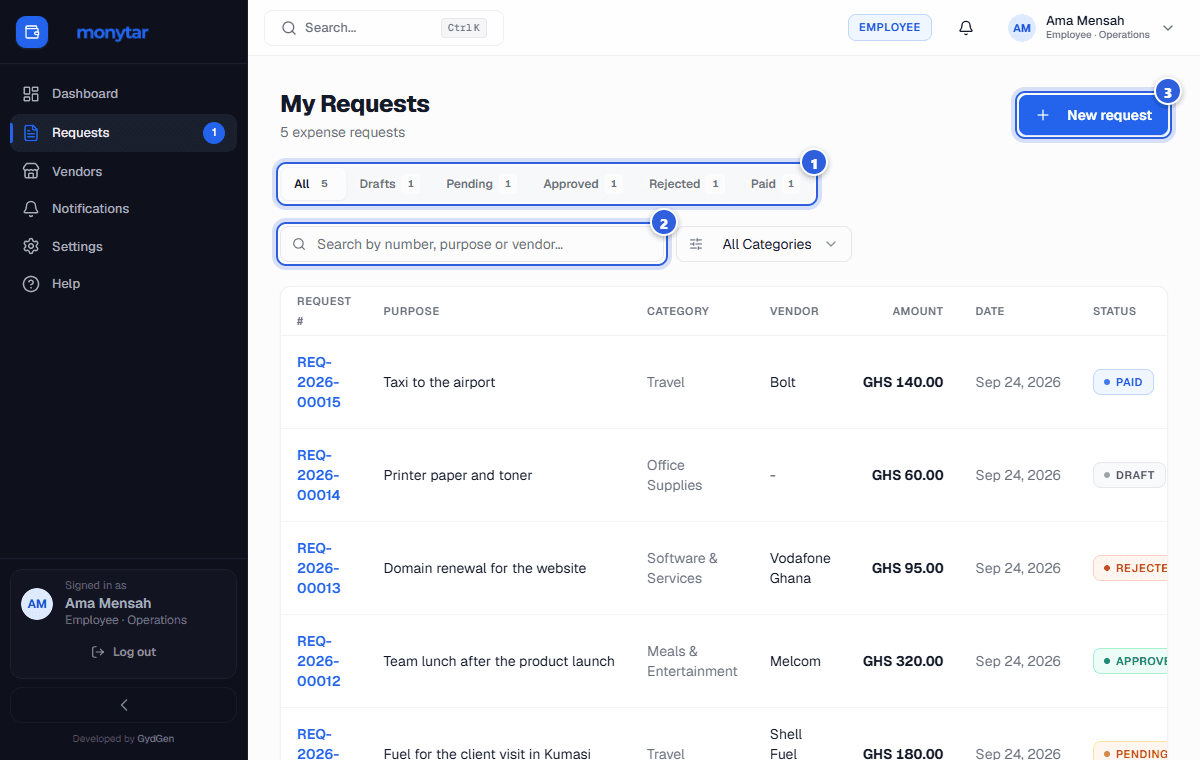Click the PAID status badge
Image resolution: width=1200 pixels, height=760 pixels.
point(1123,382)
